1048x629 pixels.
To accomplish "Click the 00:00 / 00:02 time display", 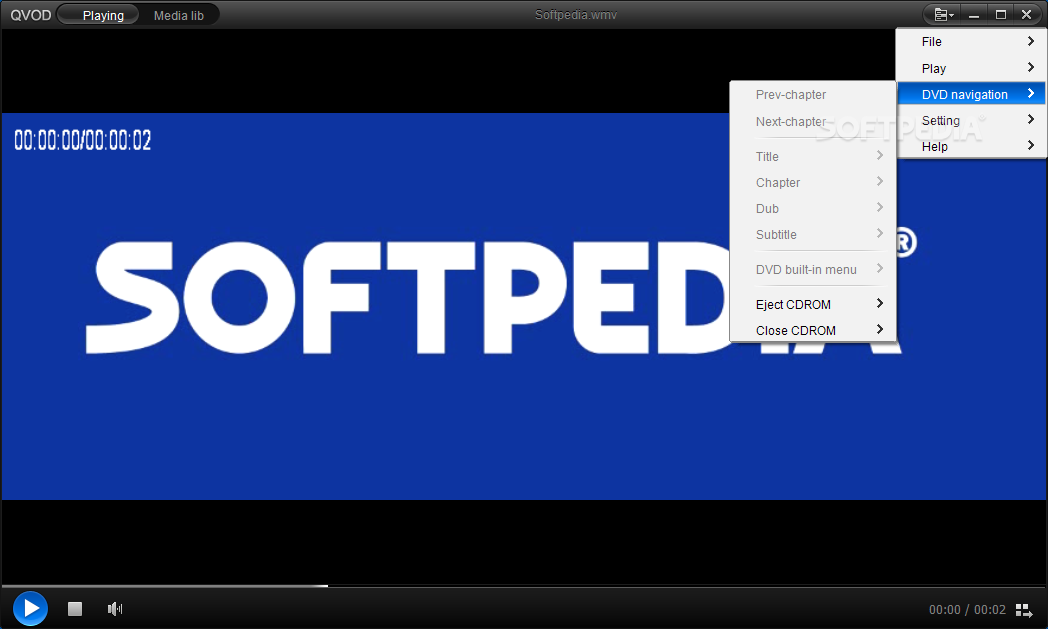I will coord(967,610).
